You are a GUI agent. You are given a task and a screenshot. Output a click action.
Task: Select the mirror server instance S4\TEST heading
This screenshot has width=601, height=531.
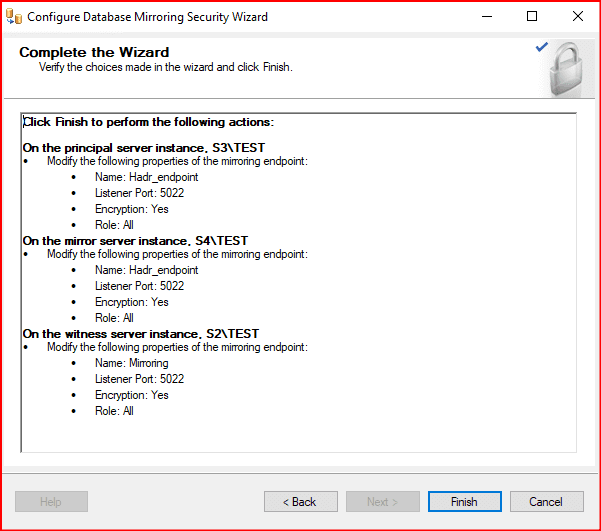coord(135,241)
